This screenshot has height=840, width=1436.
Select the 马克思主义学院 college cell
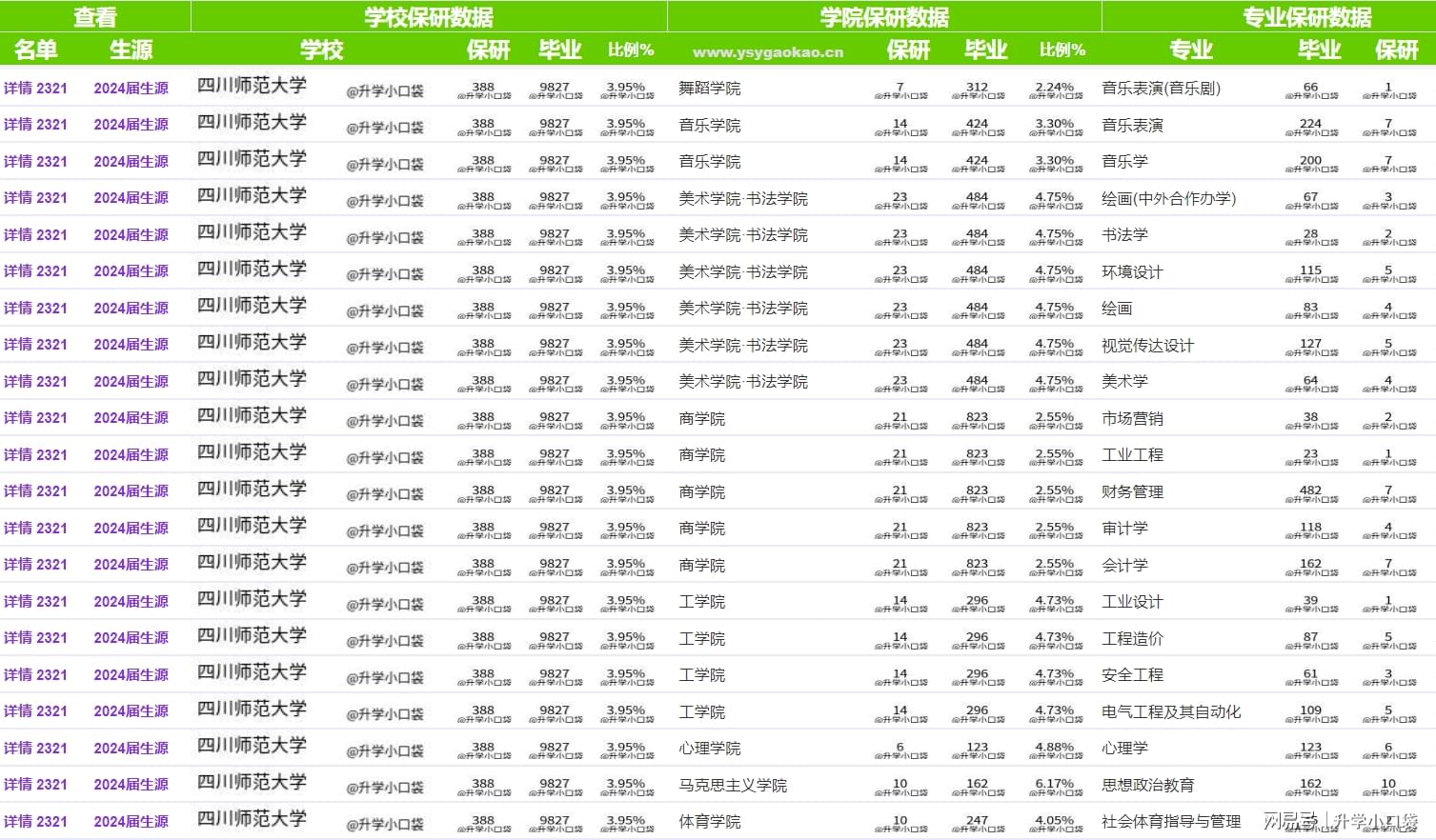pos(733,786)
